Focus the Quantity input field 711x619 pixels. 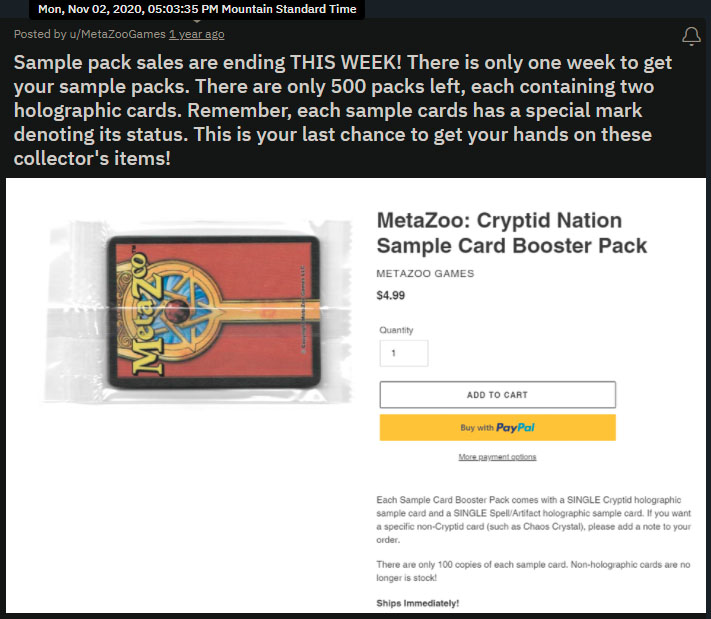(x=403, y=353)
